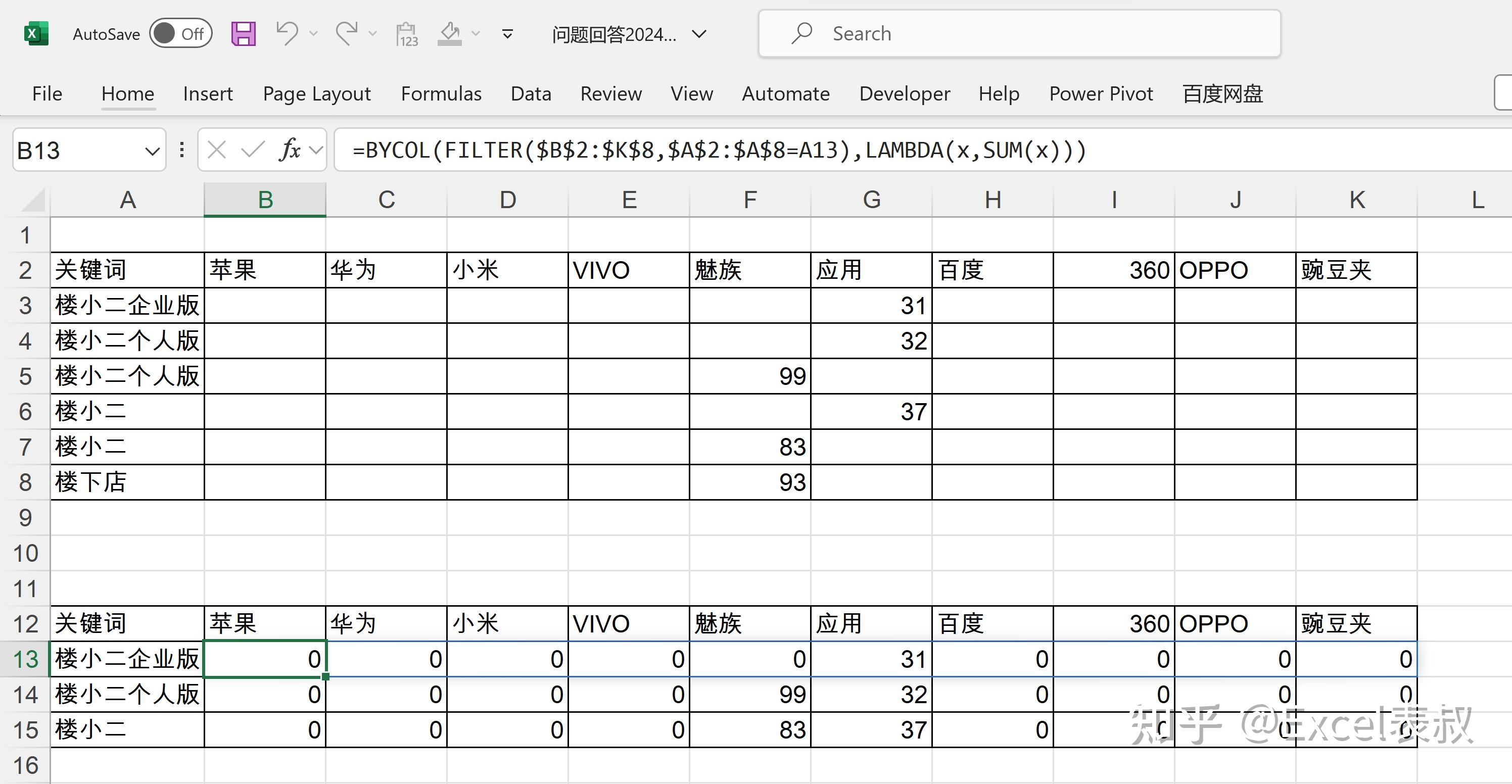Image resolution: width=1512 pixels, height=784 pixels.
Task: Click cell A8 with 楼下店
Action: tap(127, 482)
